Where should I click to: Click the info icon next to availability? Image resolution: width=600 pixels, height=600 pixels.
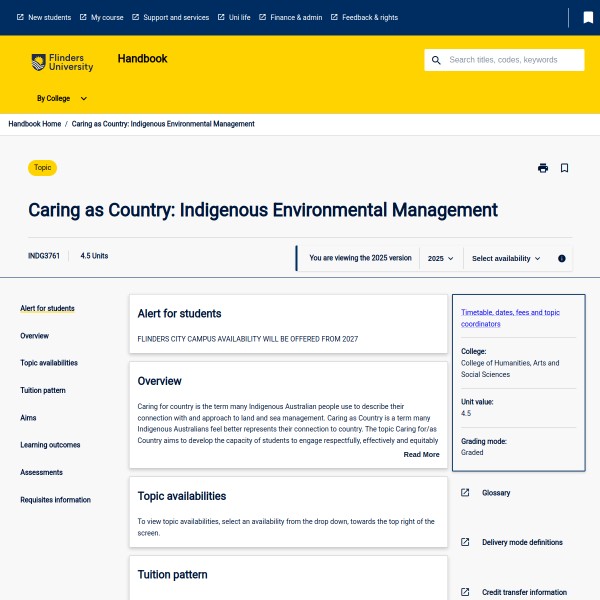(562, 258)
